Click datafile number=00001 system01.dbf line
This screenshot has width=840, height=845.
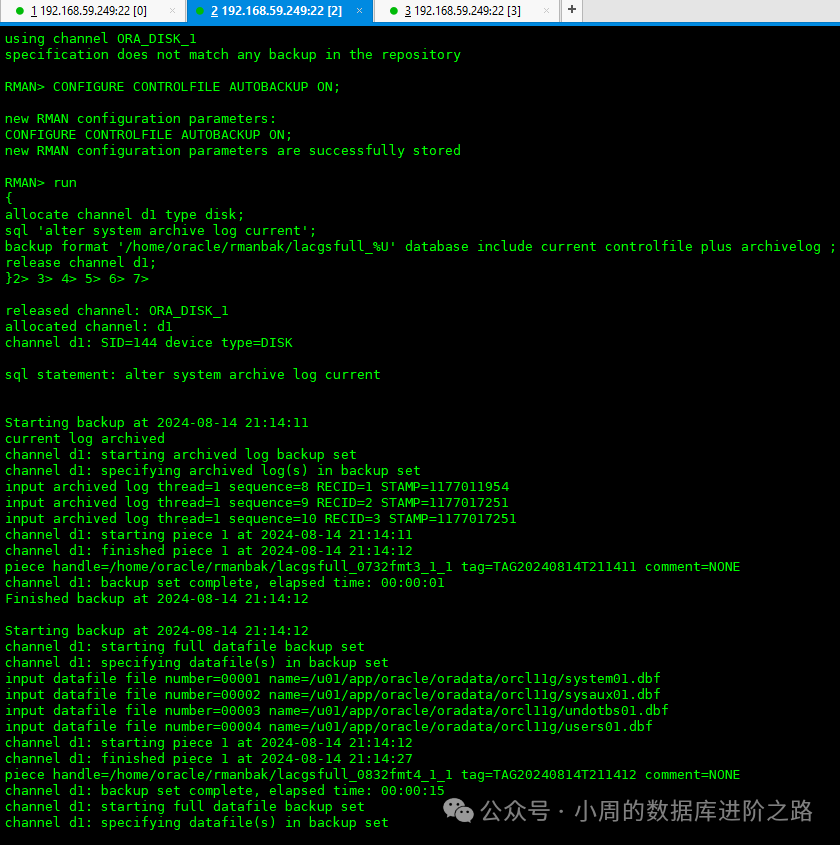point(332,678)
